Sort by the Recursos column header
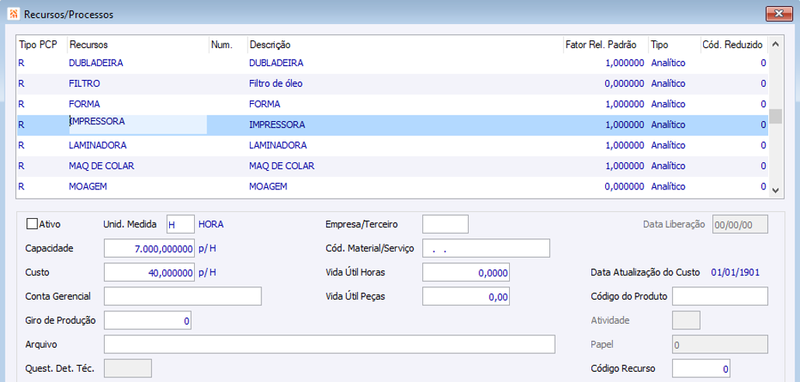The image size is (800, 382). point(138,45)
